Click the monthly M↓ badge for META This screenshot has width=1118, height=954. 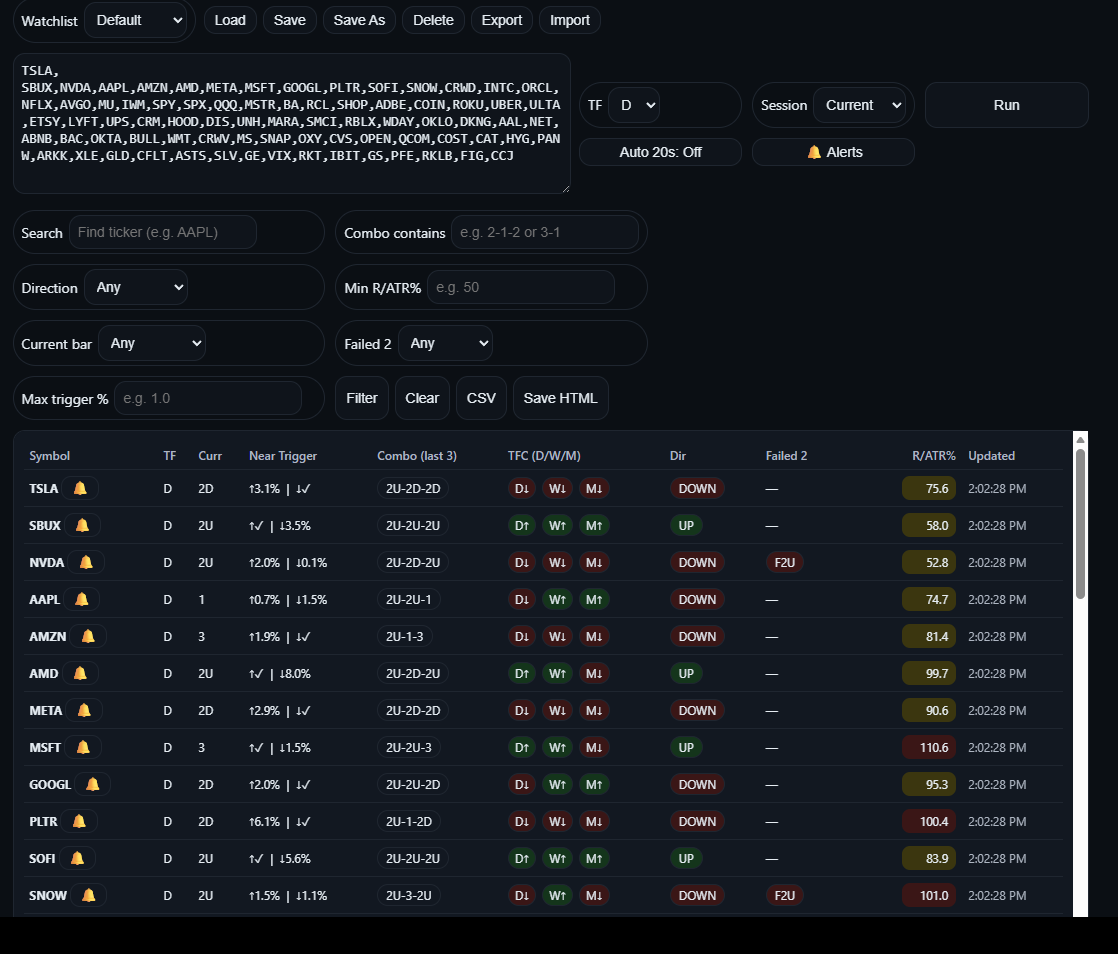(x=594, y=710)
